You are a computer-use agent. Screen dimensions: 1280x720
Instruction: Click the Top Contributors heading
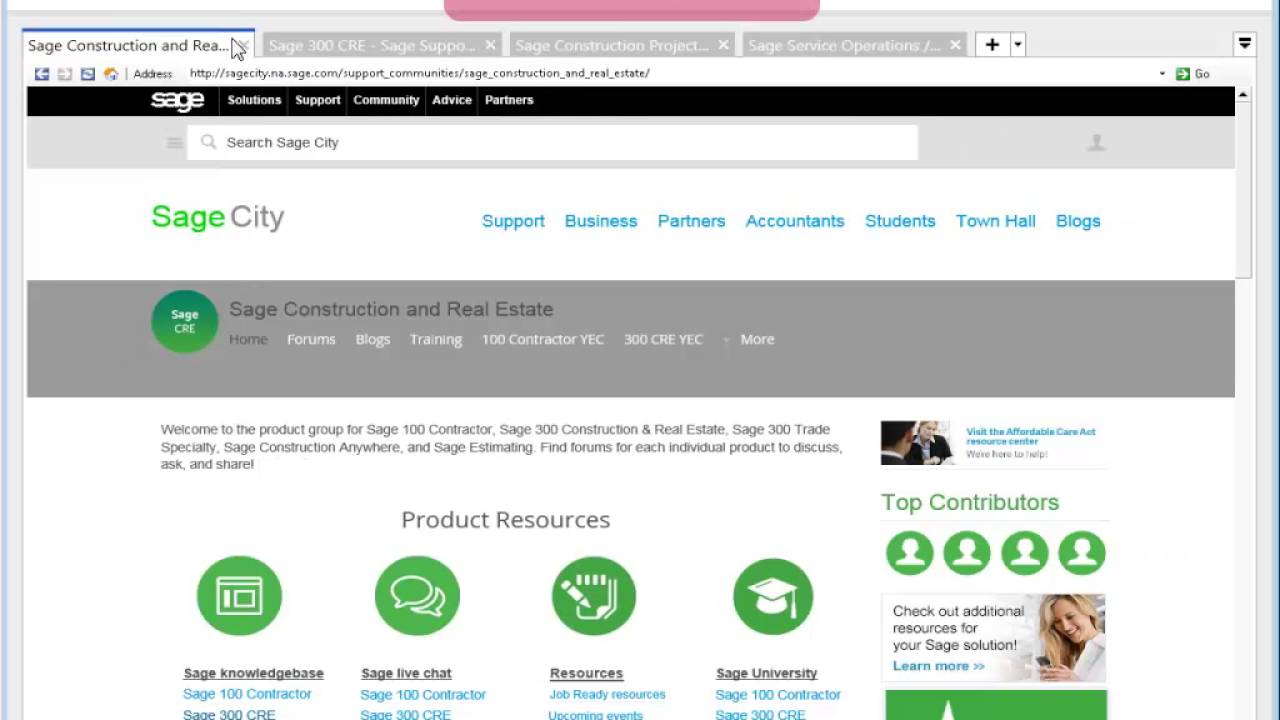pyautogui.click(x=970, y=502)
